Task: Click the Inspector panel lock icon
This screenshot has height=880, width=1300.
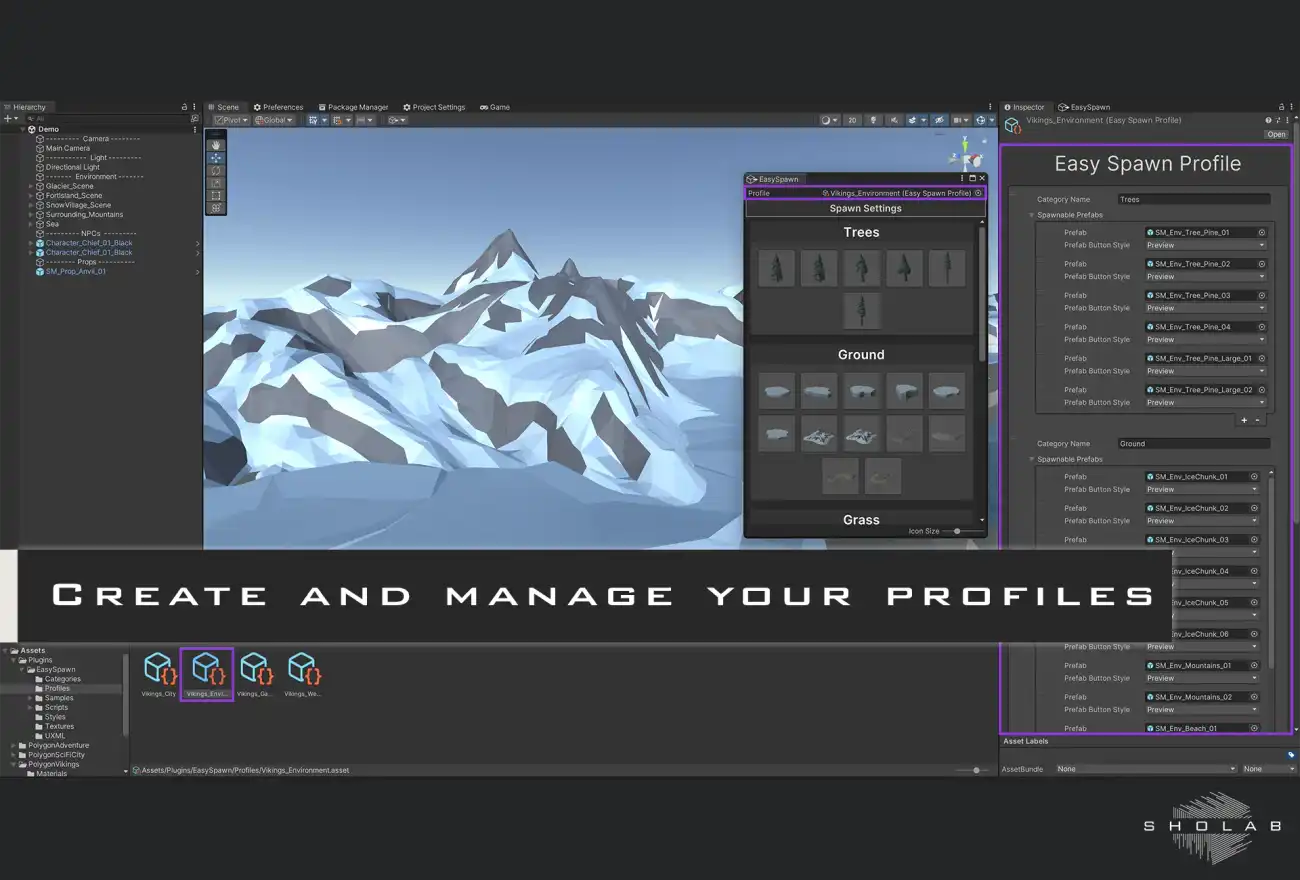Action: (x=1281, y=107)
